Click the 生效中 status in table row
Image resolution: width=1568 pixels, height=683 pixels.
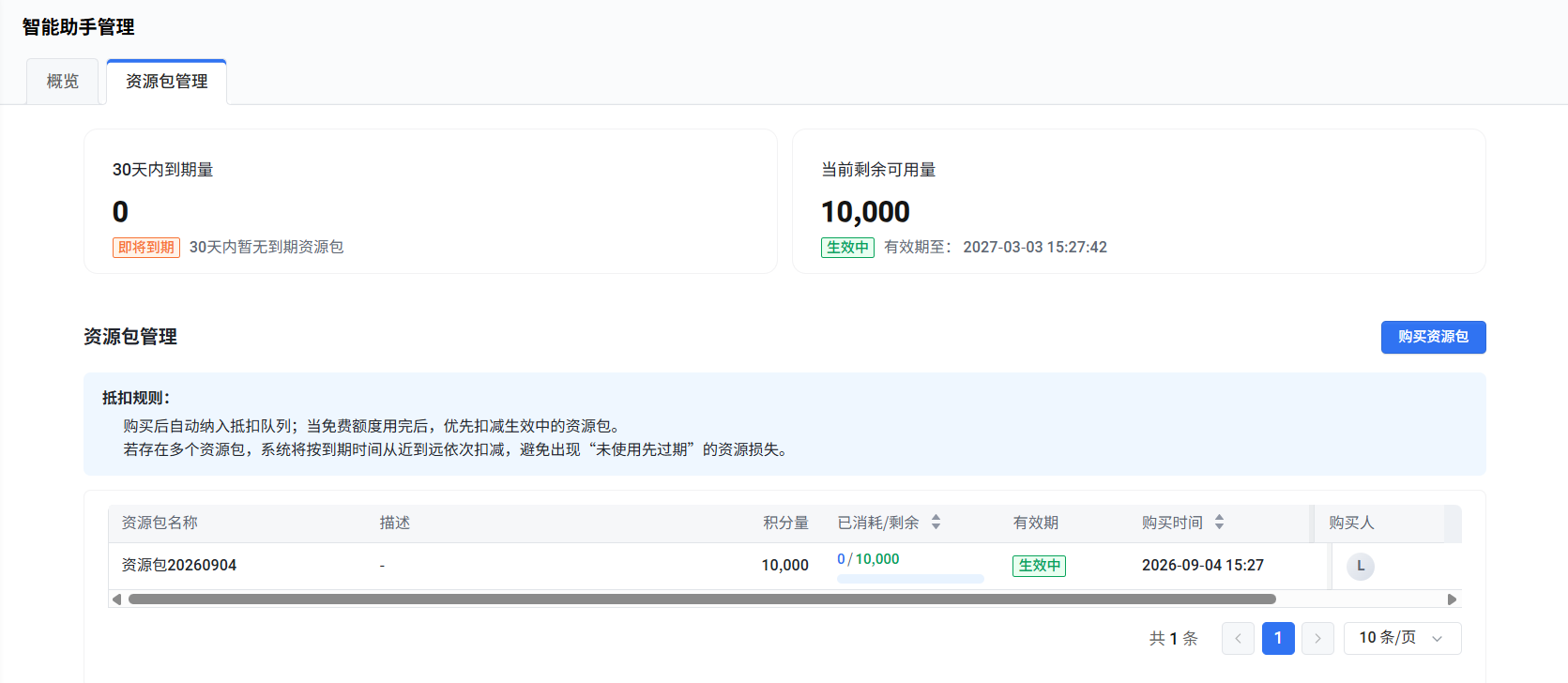coord(1039,566)
